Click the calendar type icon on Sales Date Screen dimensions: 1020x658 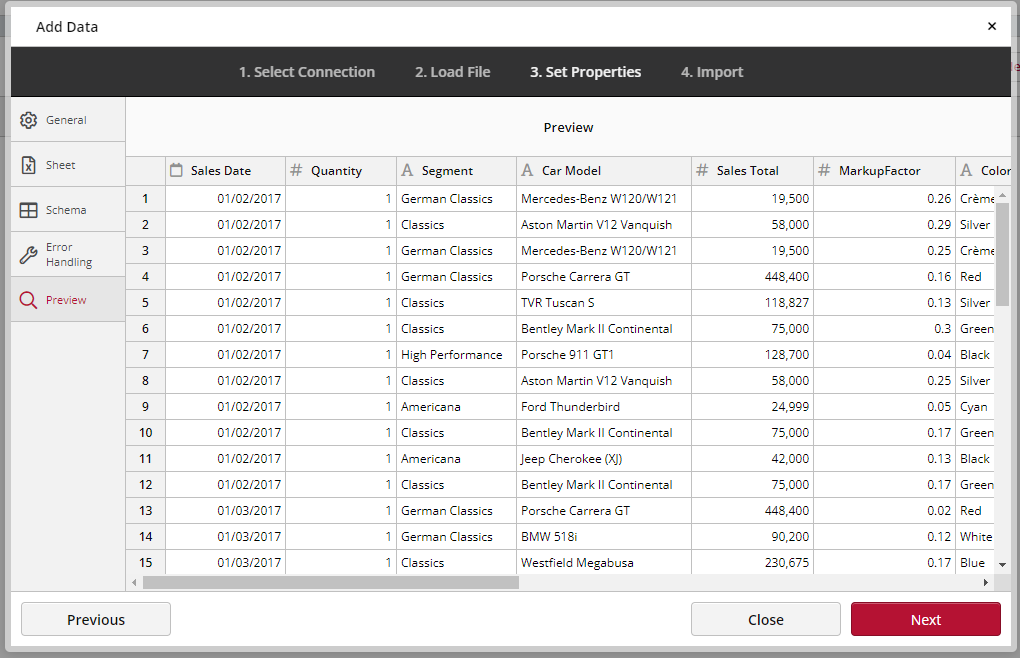pos(176,170)
